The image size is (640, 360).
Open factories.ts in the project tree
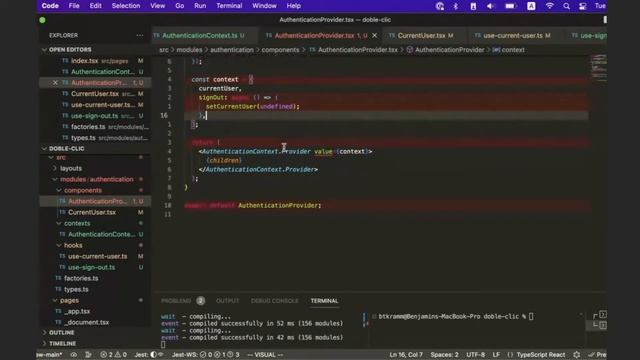(x=95, y=278)
